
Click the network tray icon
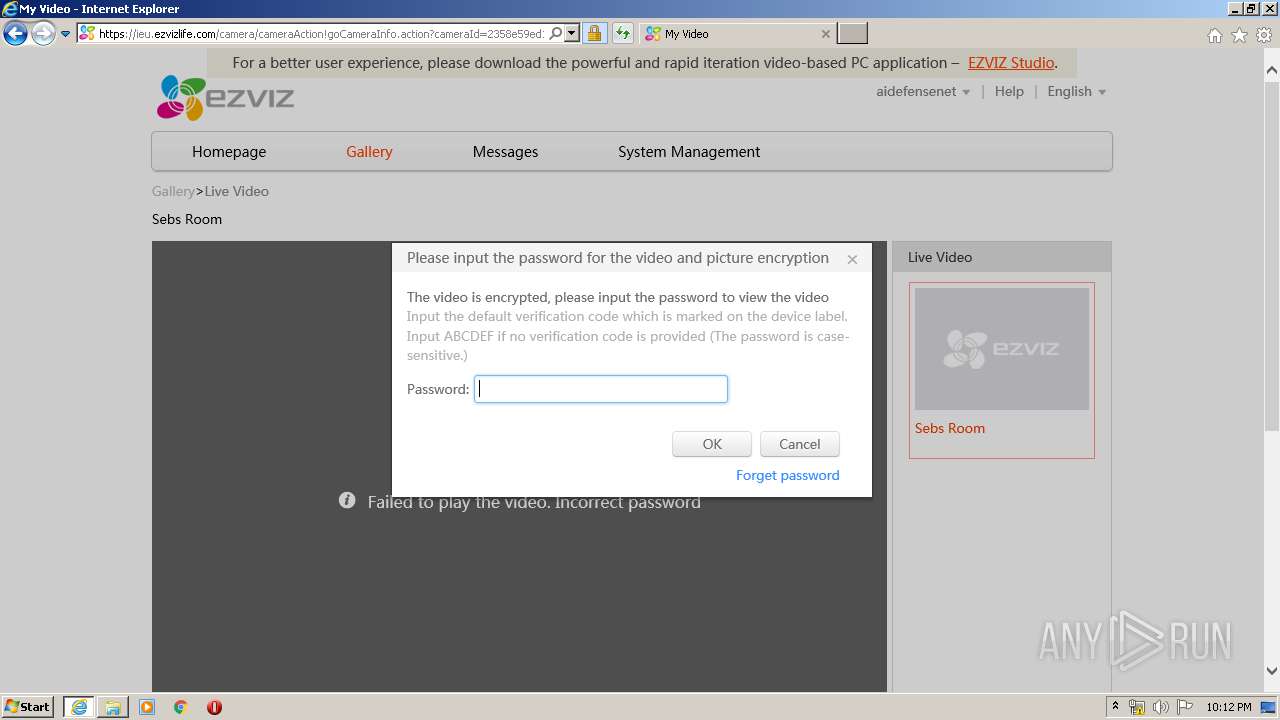coord(1137,707)
